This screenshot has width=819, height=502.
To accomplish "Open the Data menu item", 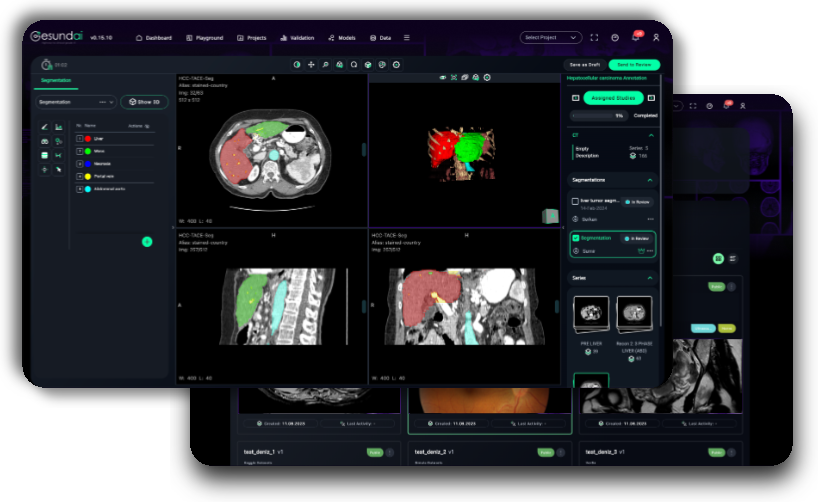I will tap(380, 38).
